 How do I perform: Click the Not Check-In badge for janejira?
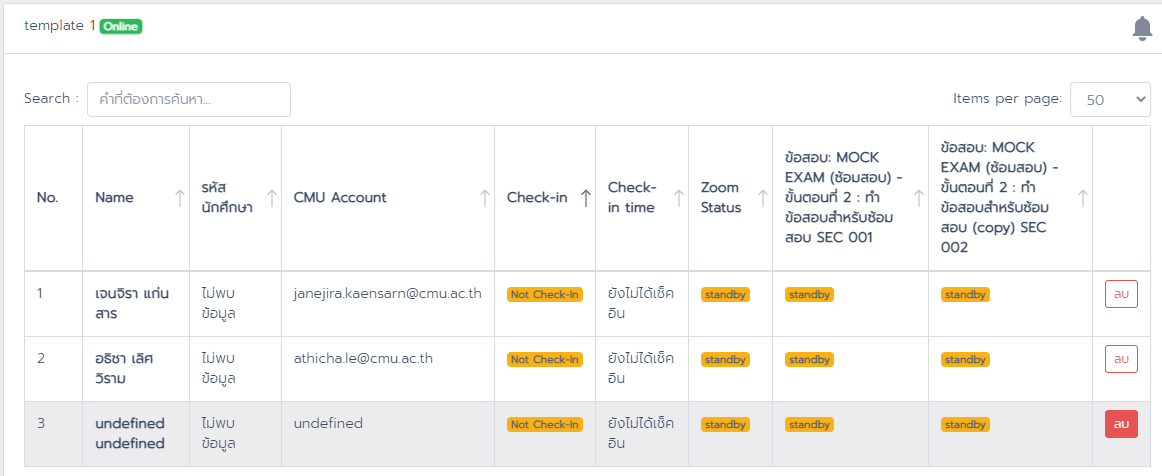point(545,294)
